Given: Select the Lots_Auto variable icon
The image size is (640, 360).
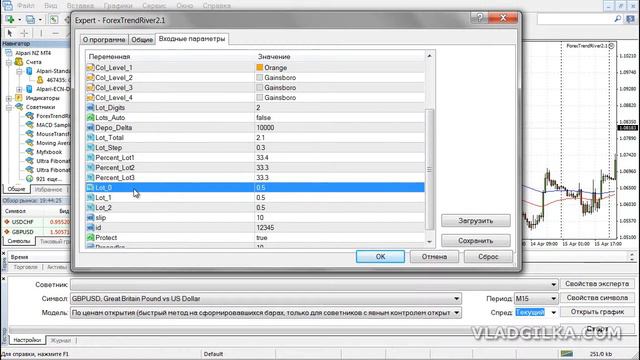Looking at the screenshot, I should coord(91,118).
